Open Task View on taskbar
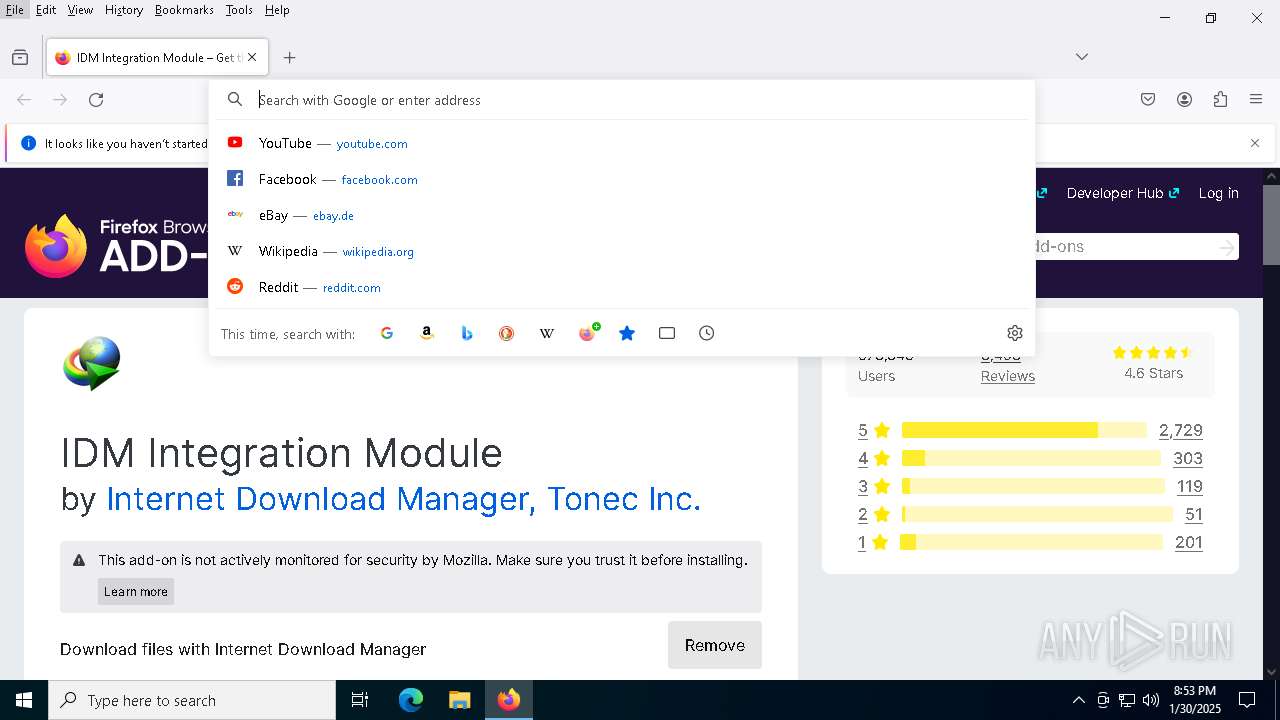This screenshot has width=1280, height=720. 360,700
